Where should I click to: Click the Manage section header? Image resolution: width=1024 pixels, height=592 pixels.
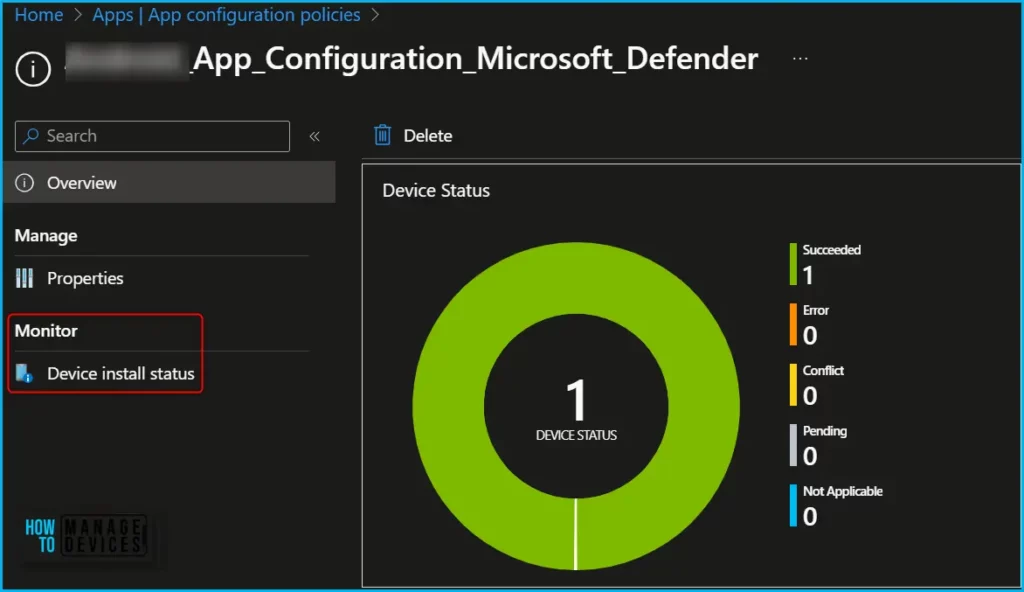pyautogui.click(x=46, y=235)
